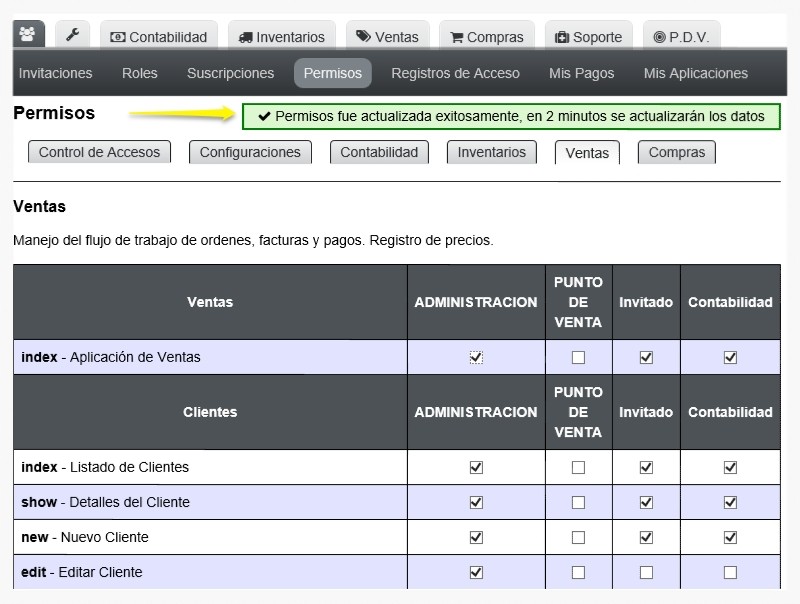Select Permisos in the navigation bar

(x=333, y=73)
